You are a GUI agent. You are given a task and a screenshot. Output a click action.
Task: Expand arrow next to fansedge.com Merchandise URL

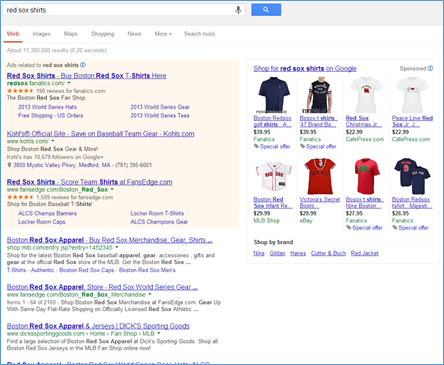pos(150,294)
